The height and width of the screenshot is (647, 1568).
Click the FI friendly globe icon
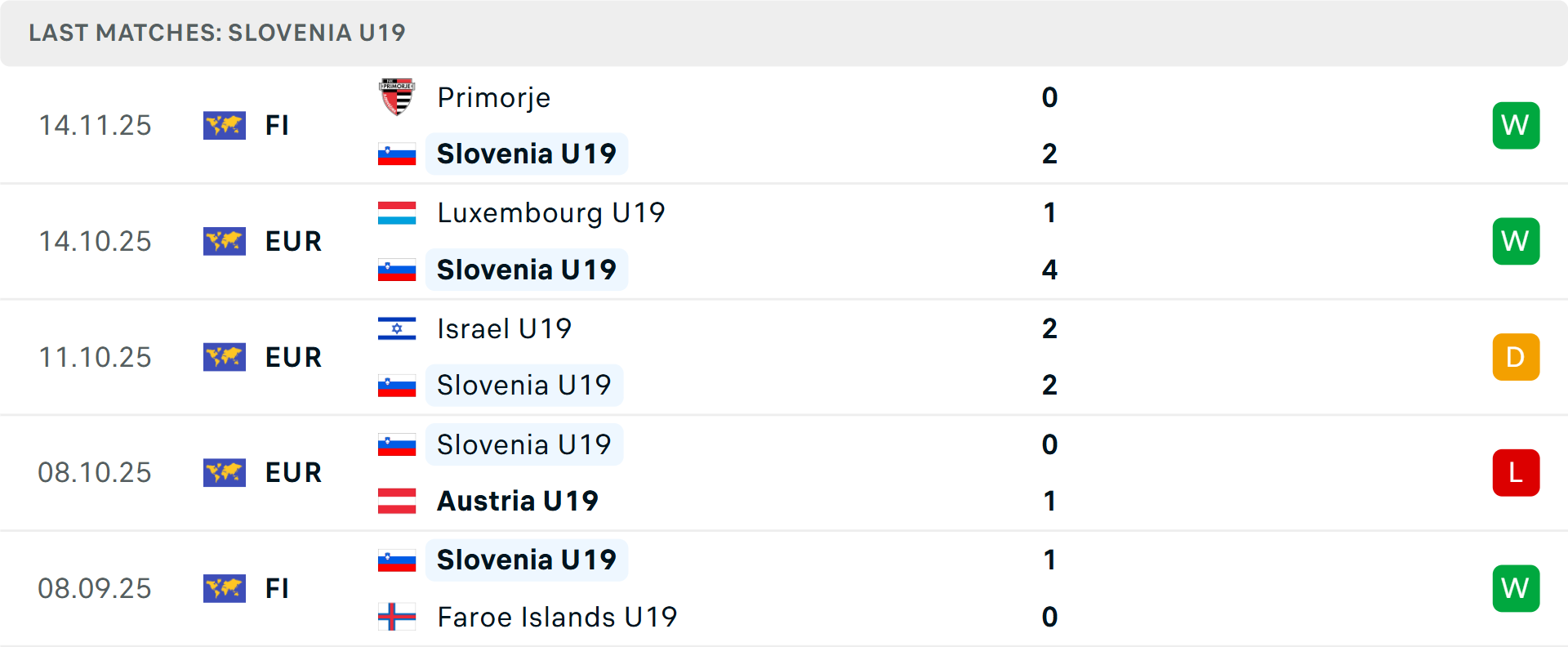(x=225, y=125)
